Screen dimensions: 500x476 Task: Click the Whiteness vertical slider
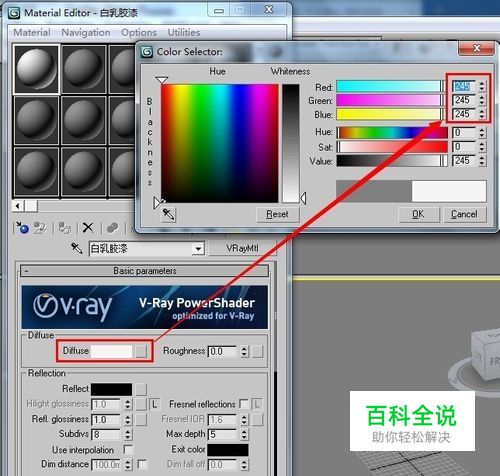(x=291, y=143)
